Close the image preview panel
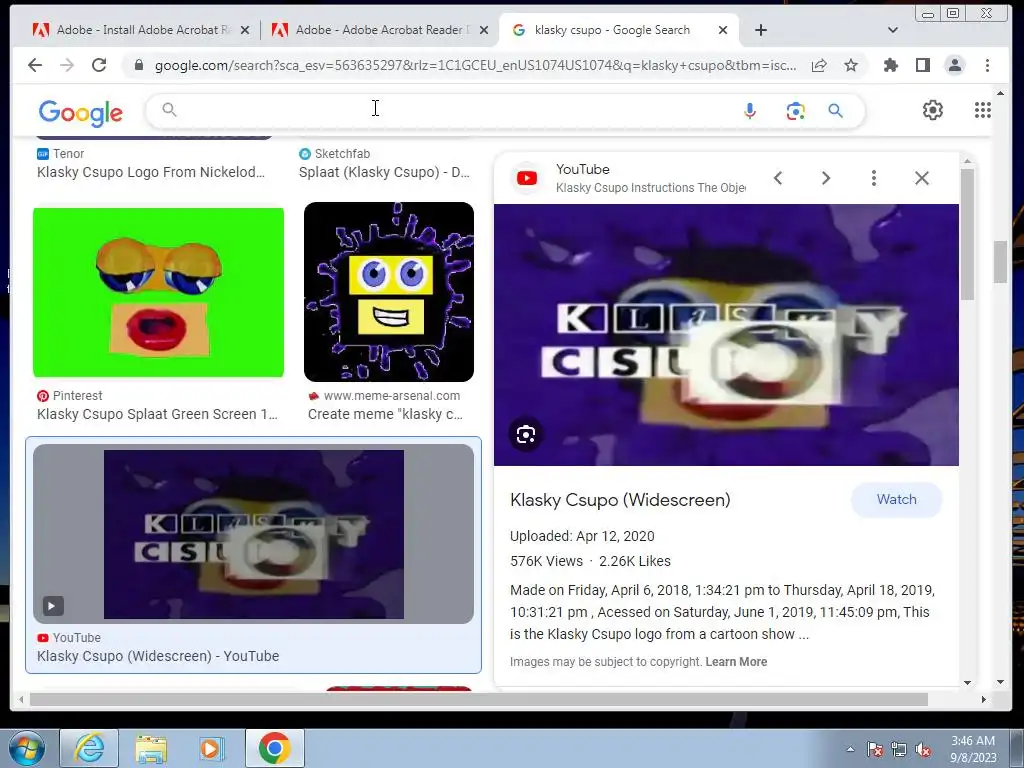Image resolution: width=1024 pixels, height=768 pixels. [x=921, y=178]
